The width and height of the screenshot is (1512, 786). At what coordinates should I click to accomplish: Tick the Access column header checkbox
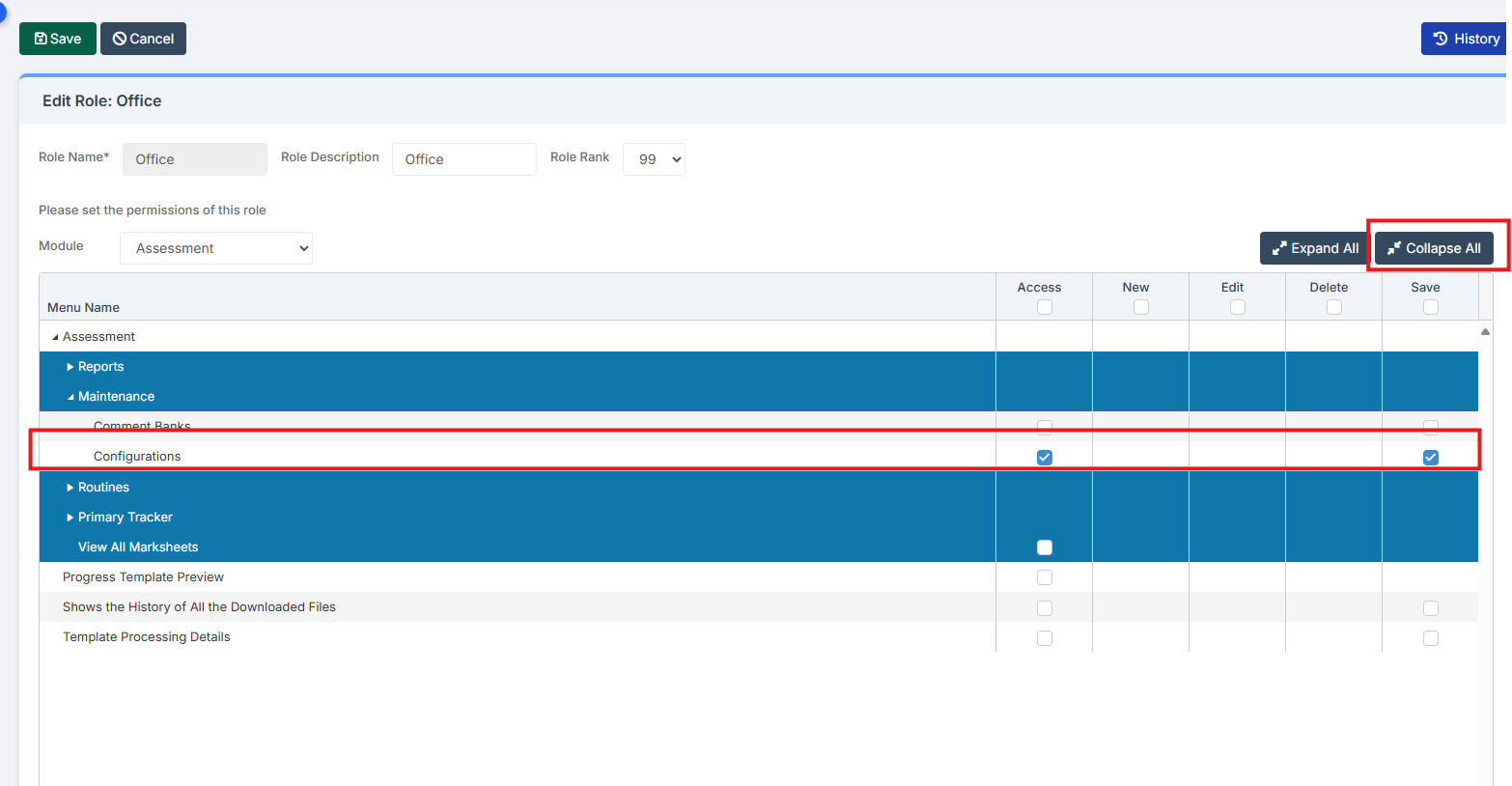coord(1044,307)
